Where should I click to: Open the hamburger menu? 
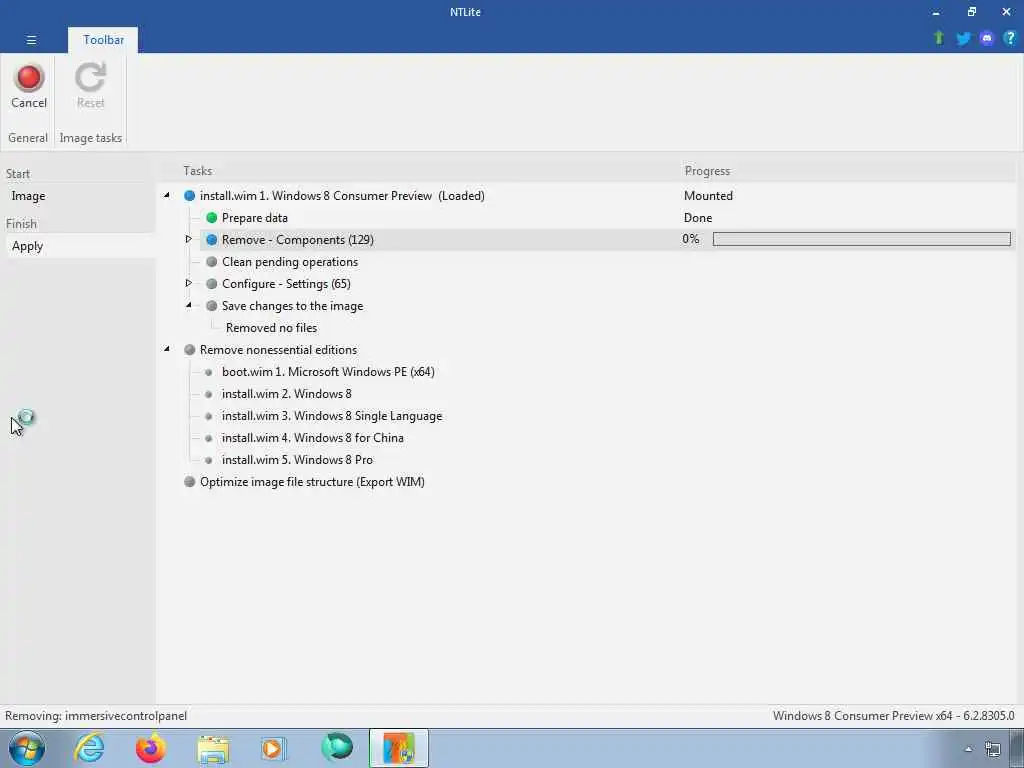coord(31,40)
